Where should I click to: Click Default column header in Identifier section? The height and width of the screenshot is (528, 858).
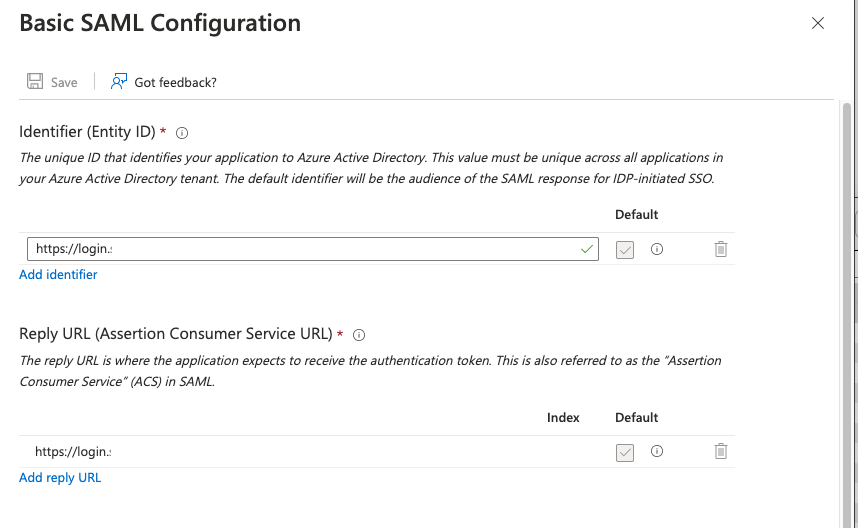pos(636,214)
